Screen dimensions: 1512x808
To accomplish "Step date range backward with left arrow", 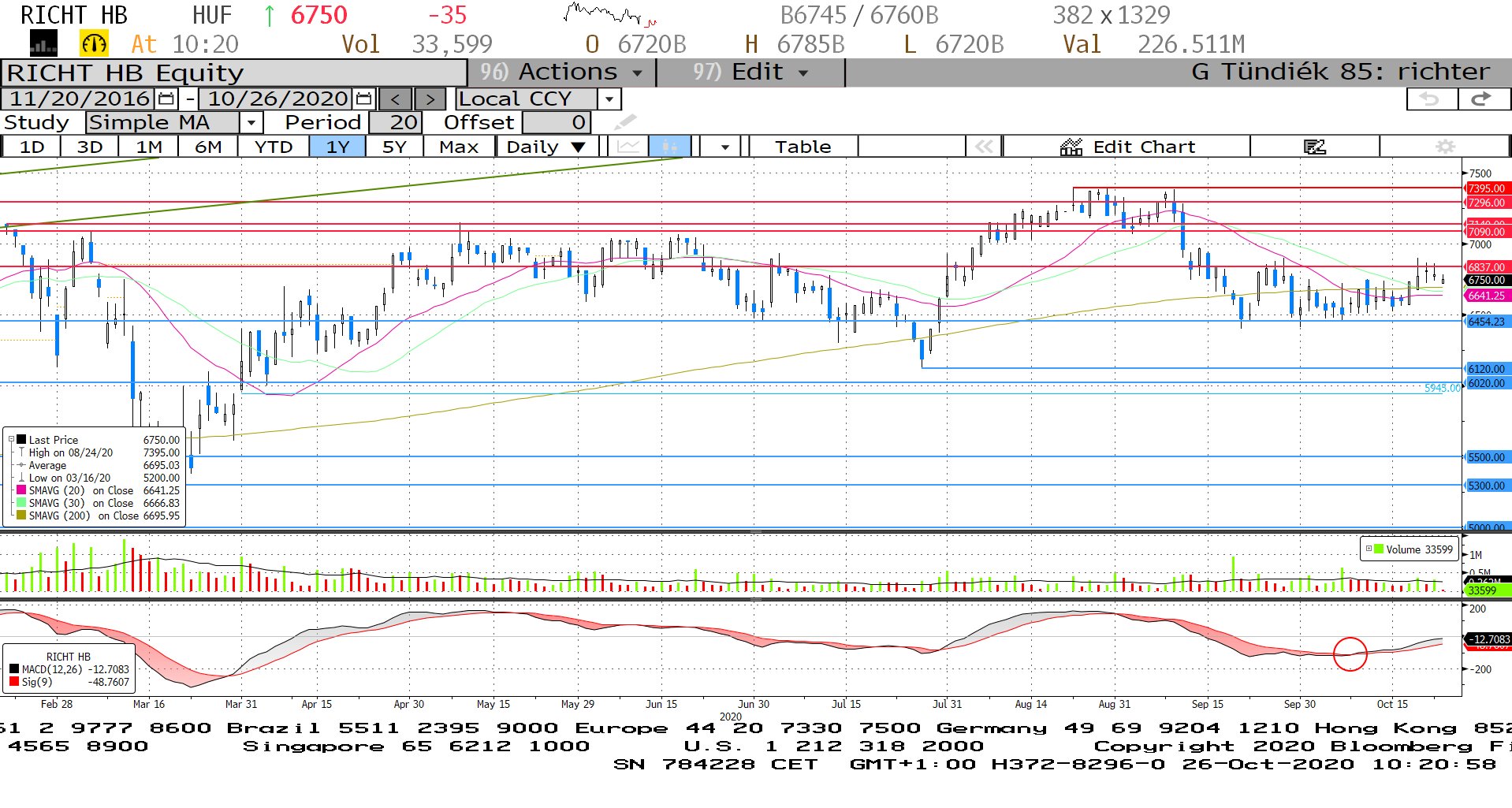I will tap(396, 99).
